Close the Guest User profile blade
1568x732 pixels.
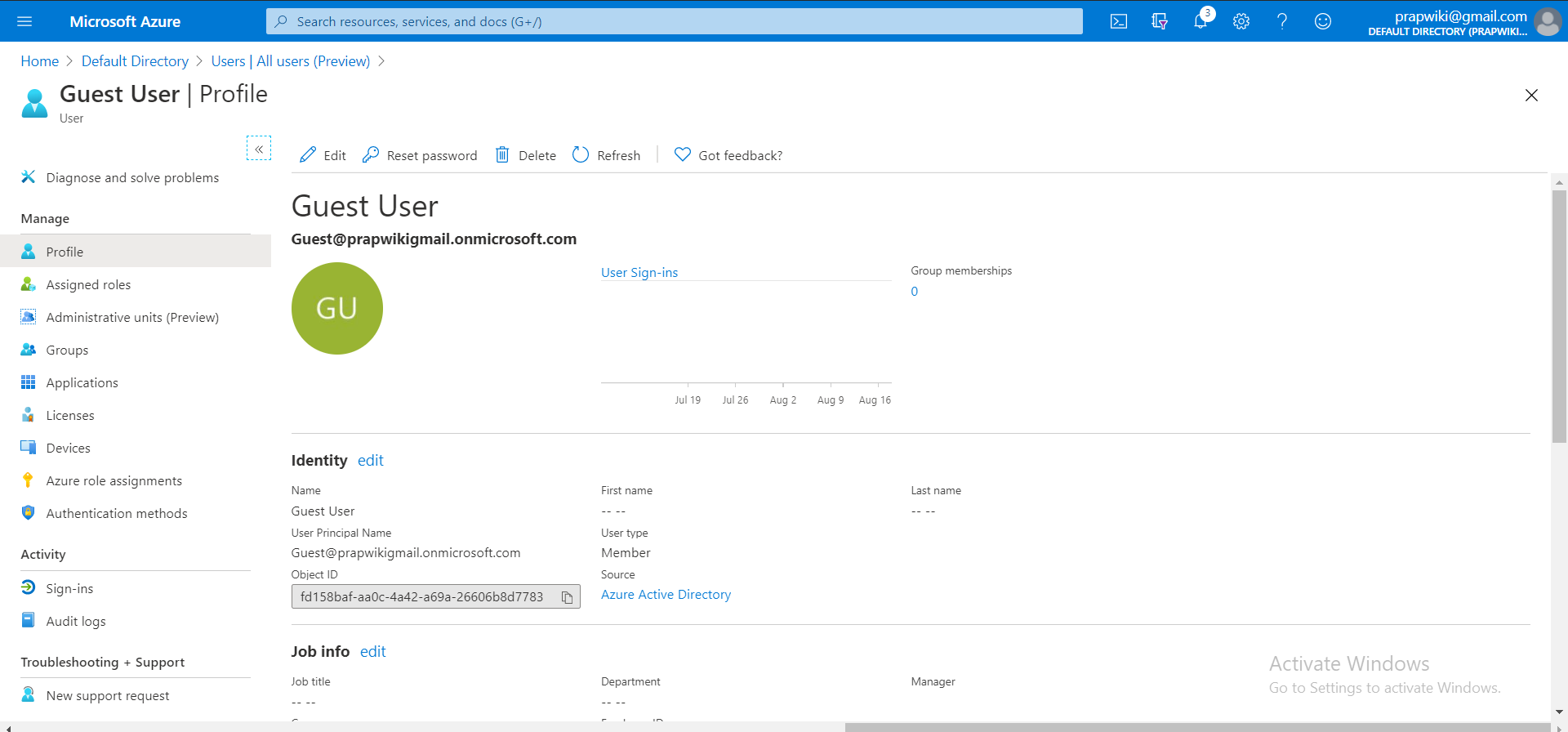click(1531, 96)
